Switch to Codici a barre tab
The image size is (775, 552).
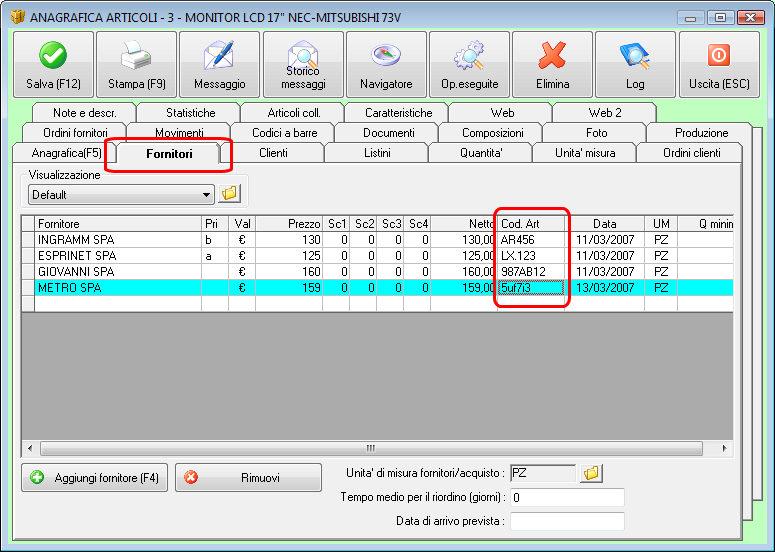[285, 133]
